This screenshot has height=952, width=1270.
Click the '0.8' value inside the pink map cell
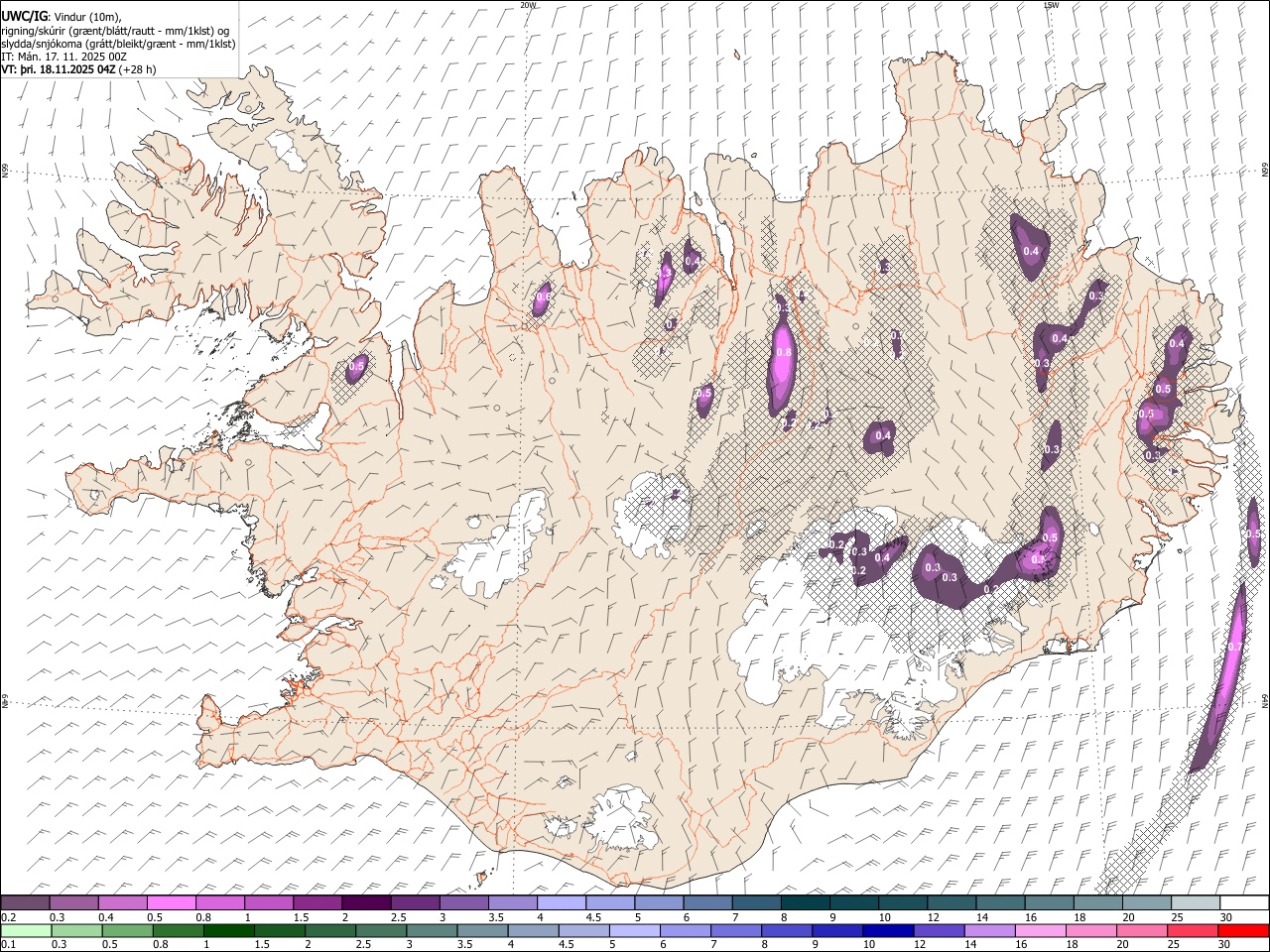[x=784, y=352]
